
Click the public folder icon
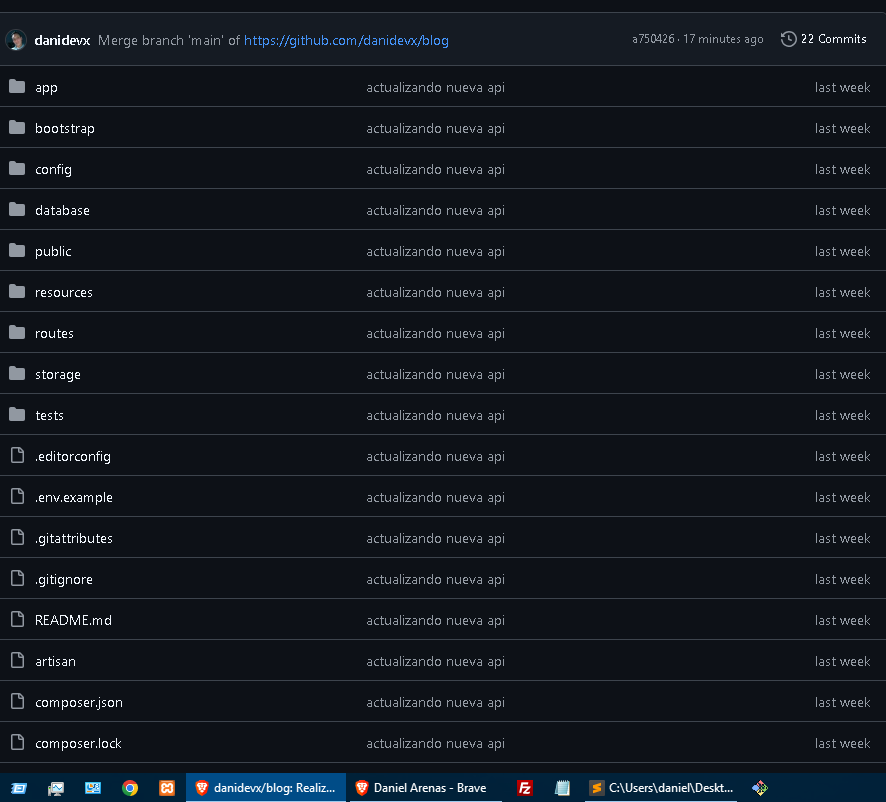[17, 250]
